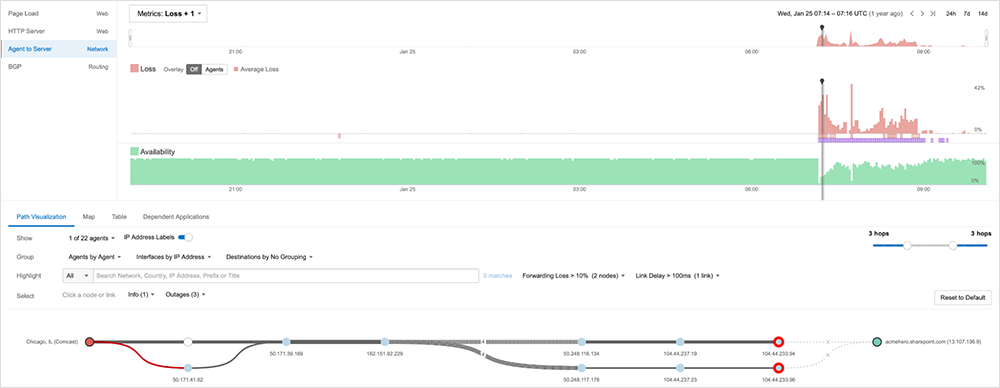Click the red Loss legend square
Image resolution: width=1000 pixels, height=388 pixels.
[134, 69]
